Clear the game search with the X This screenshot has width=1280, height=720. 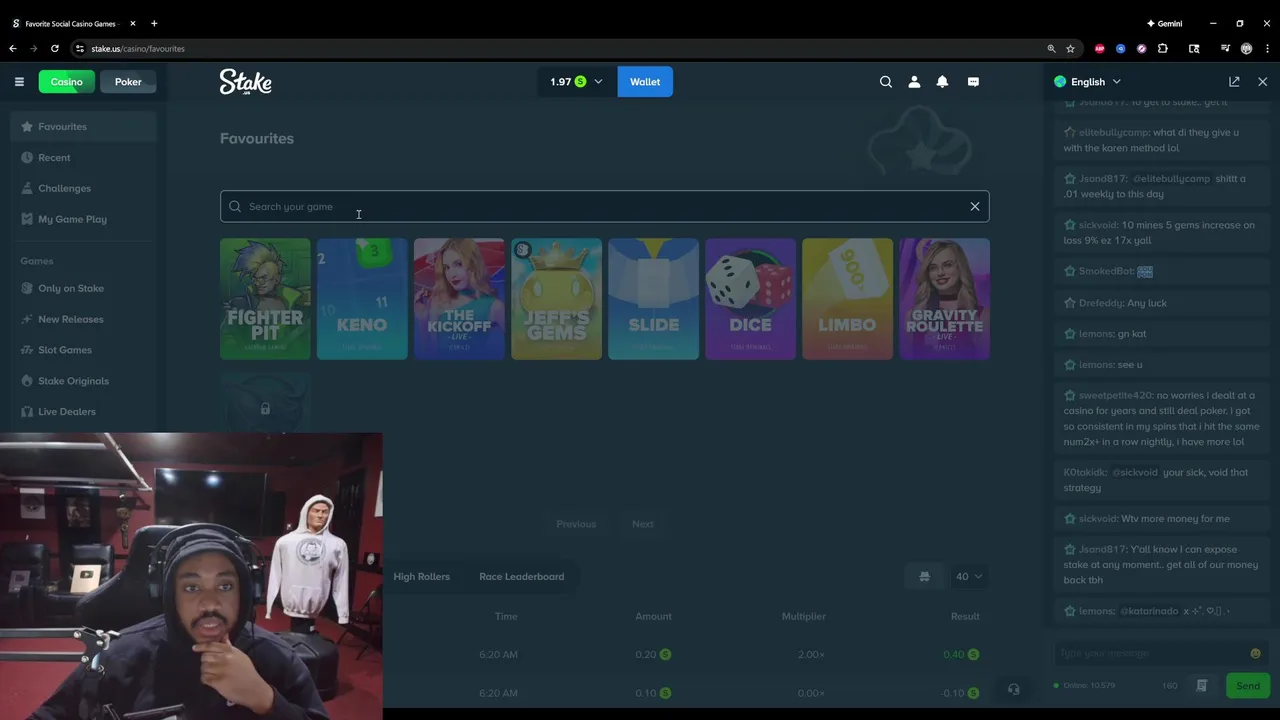click(975, 207)
